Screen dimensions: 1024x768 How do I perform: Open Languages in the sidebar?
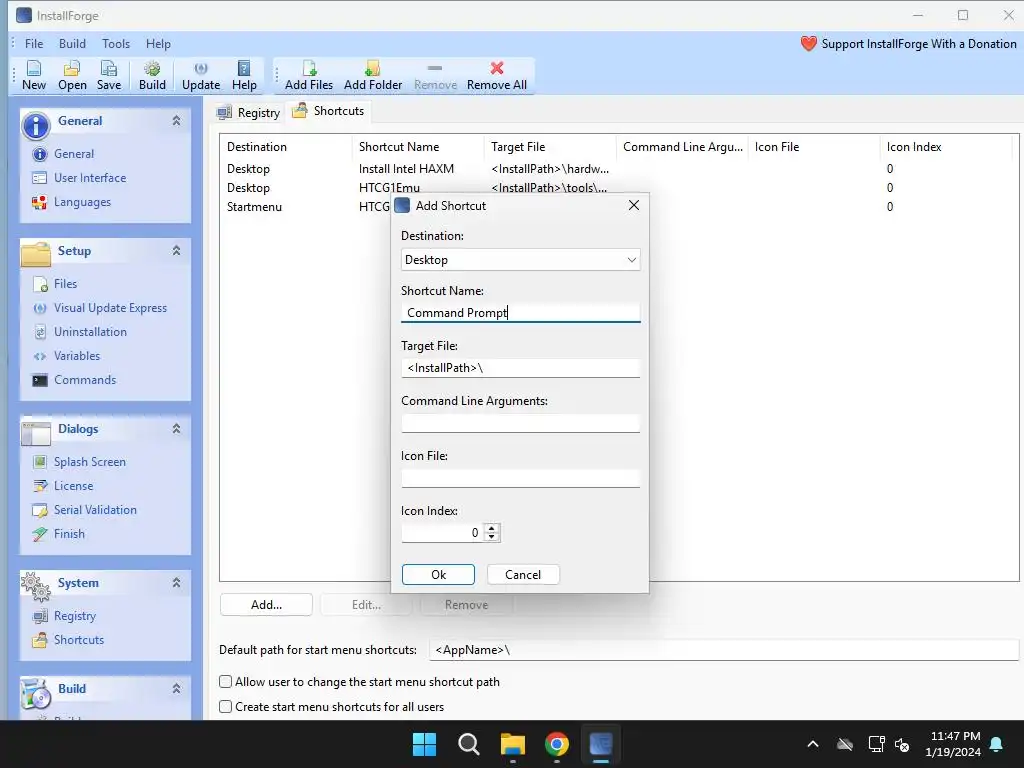click(x=82, y=202)
